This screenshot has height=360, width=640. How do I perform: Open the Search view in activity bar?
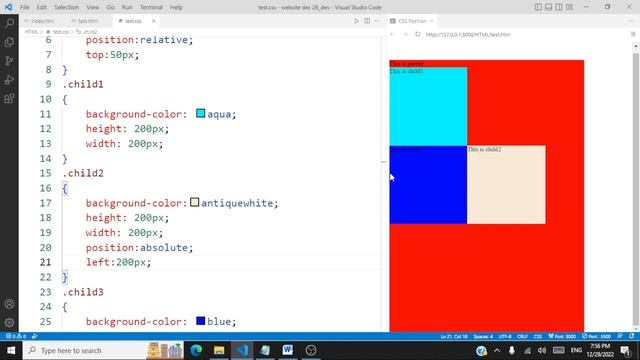(x=9, y=23)
